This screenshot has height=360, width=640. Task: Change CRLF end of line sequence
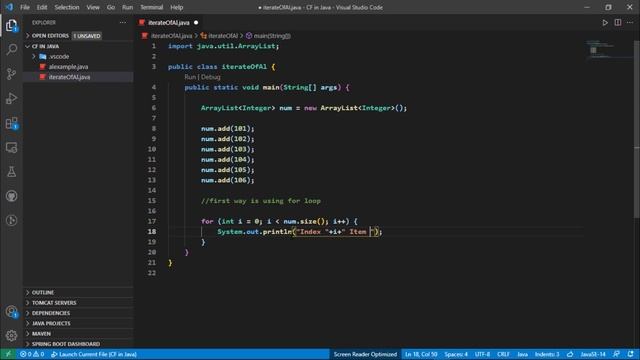pyautogui.click(x=503, y=354)
